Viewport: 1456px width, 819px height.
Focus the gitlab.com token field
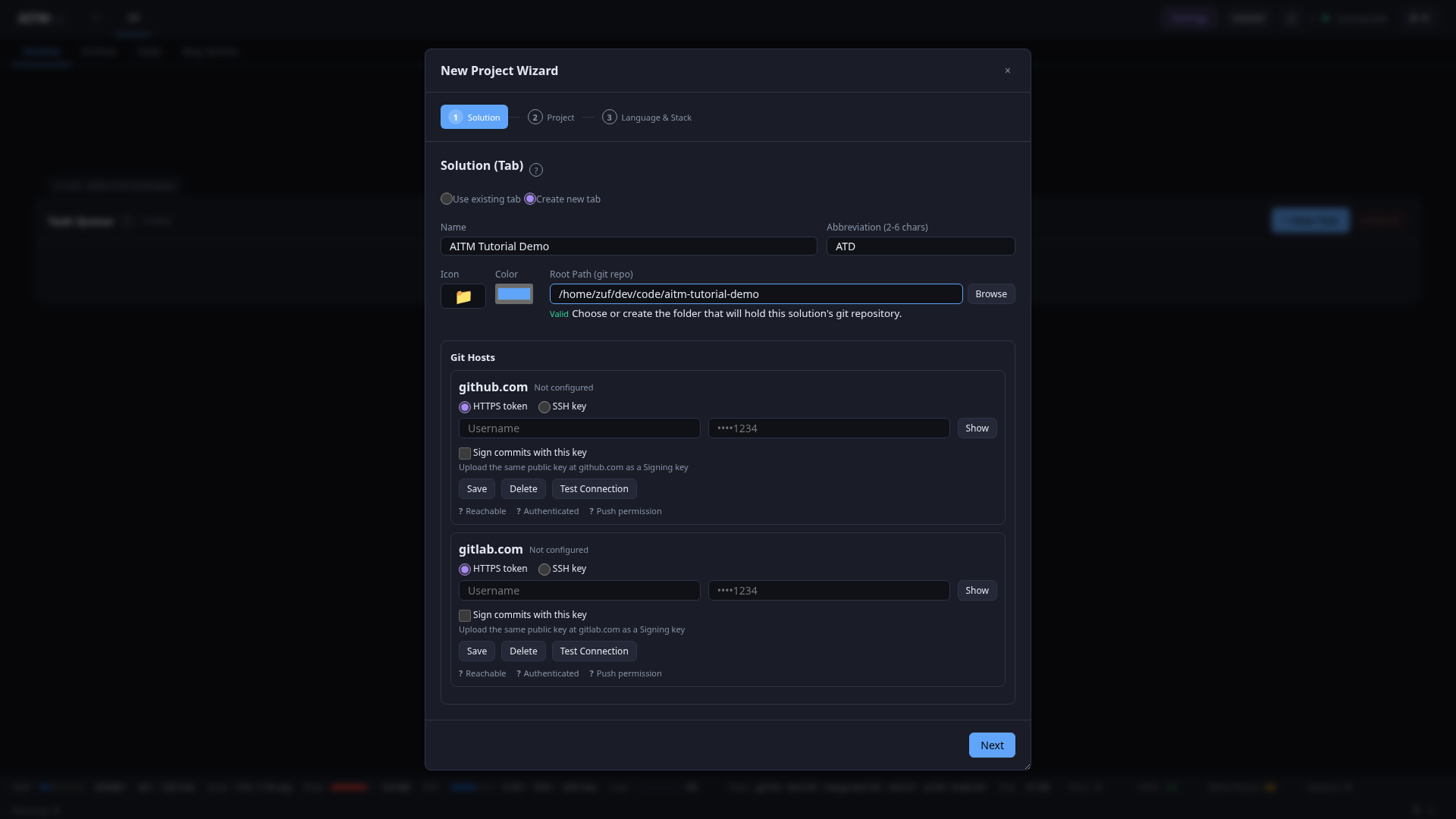click(829, 591)
